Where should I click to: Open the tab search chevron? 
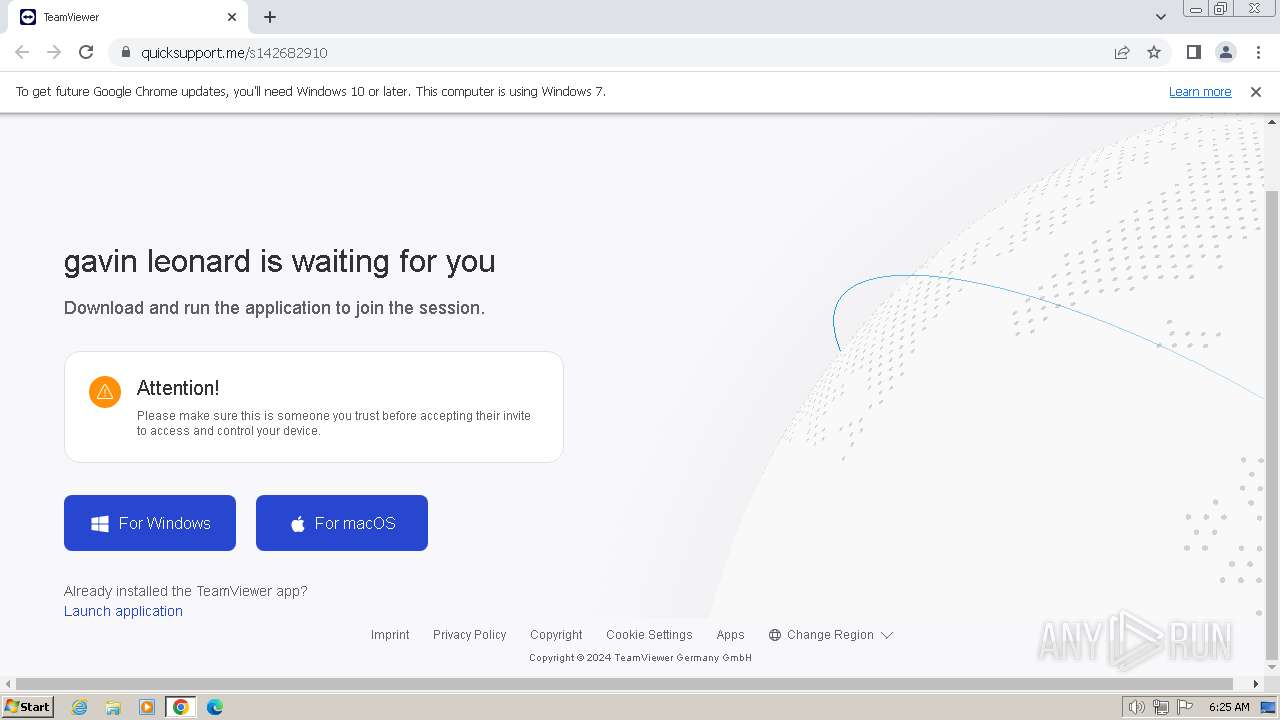[1160, 17]
